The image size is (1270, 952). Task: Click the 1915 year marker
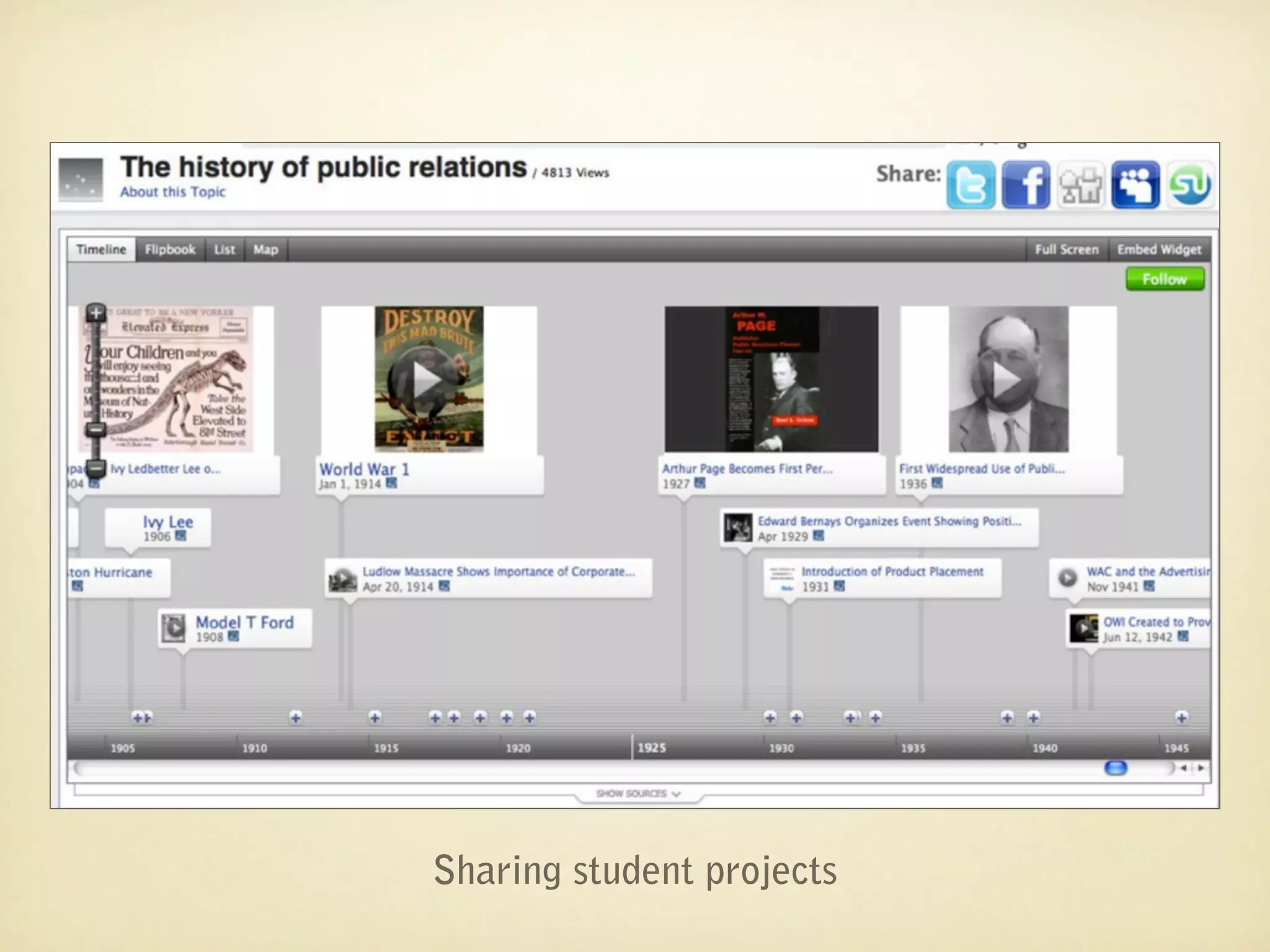[386, 749]
